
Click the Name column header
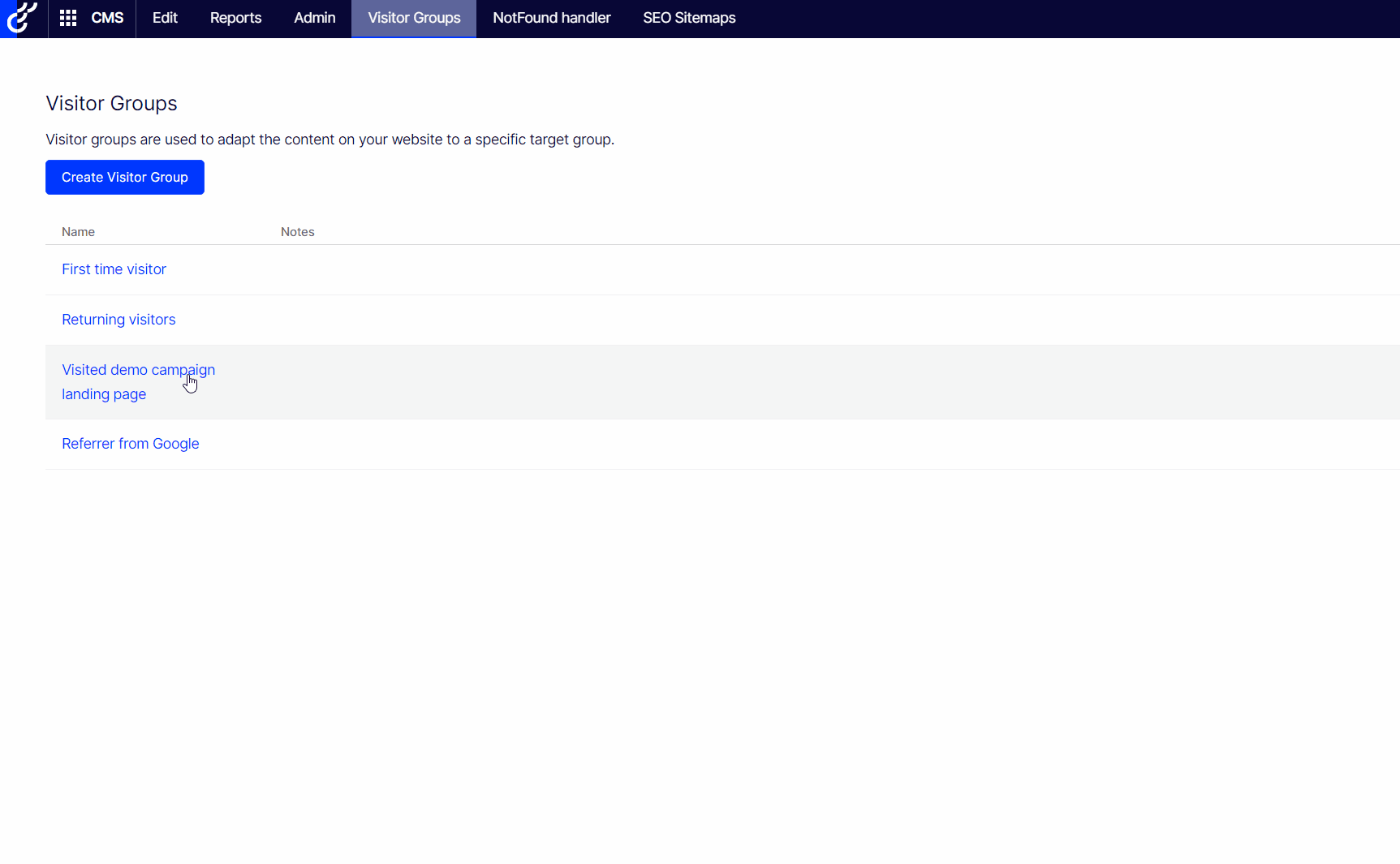coord(78,231)
